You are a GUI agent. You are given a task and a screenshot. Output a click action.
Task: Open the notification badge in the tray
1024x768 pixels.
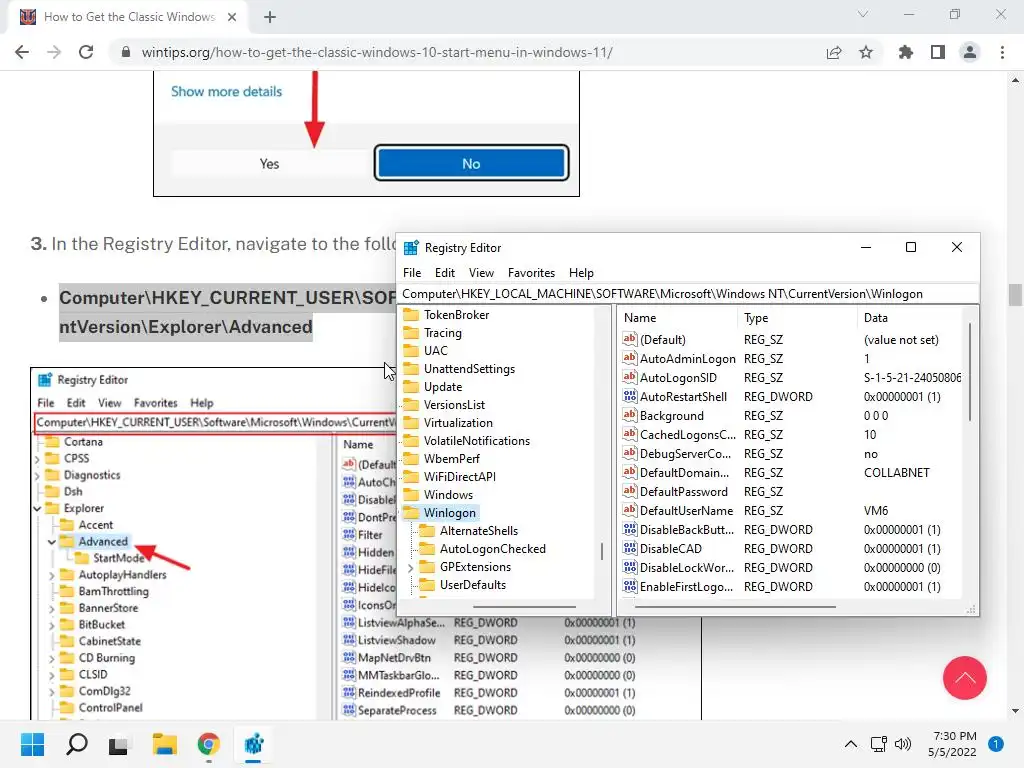995,744
